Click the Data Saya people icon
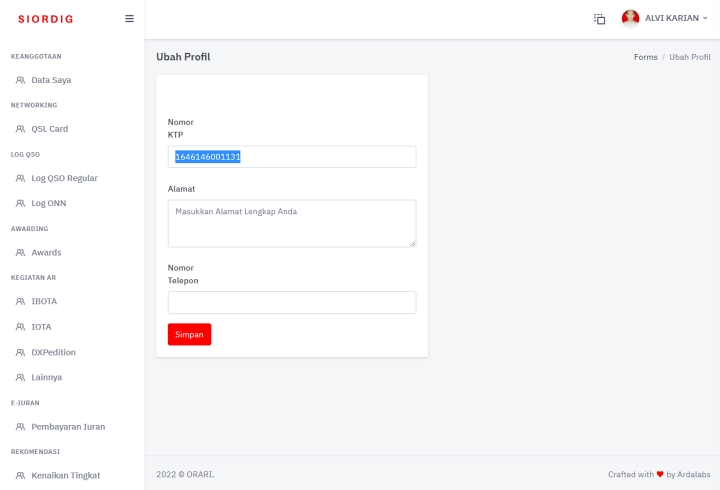 pos(20,80)
